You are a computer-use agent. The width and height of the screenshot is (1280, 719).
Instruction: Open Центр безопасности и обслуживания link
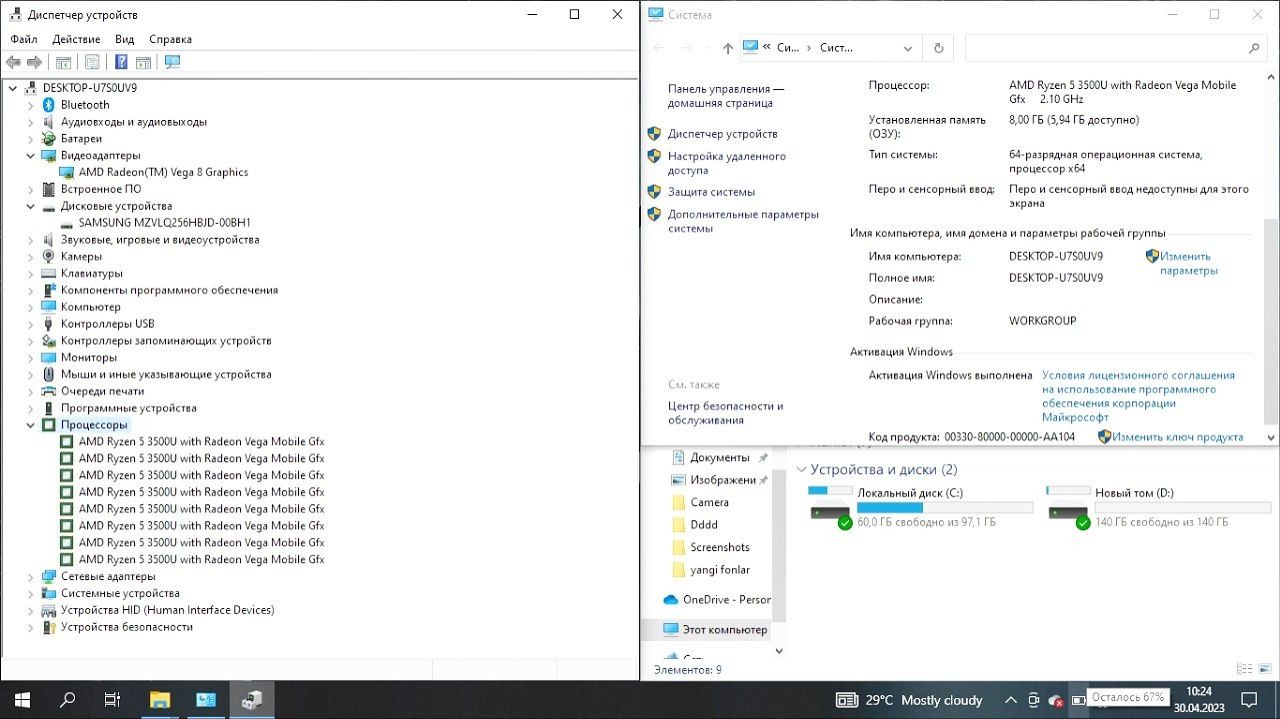(x=725, y=413)
